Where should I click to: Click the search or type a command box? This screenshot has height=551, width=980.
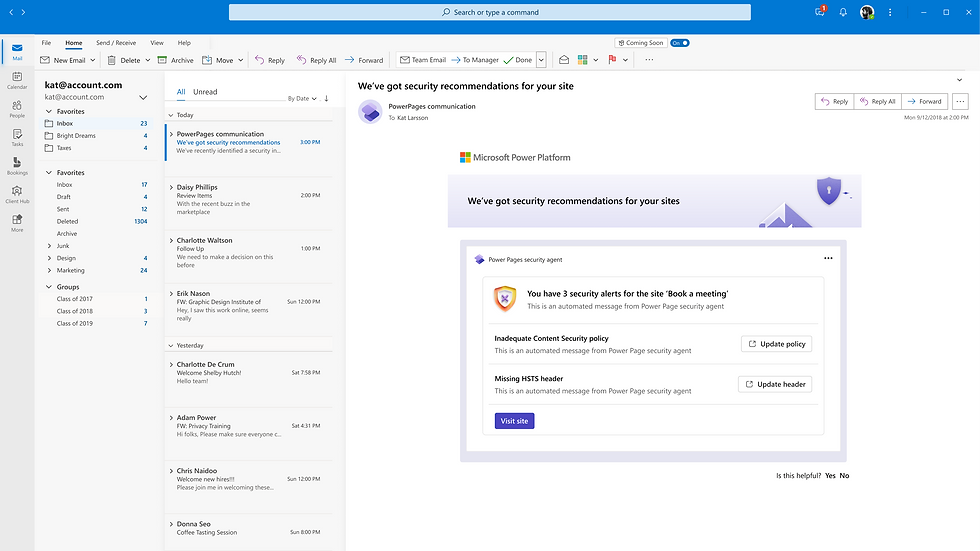[x=490, y=12]
